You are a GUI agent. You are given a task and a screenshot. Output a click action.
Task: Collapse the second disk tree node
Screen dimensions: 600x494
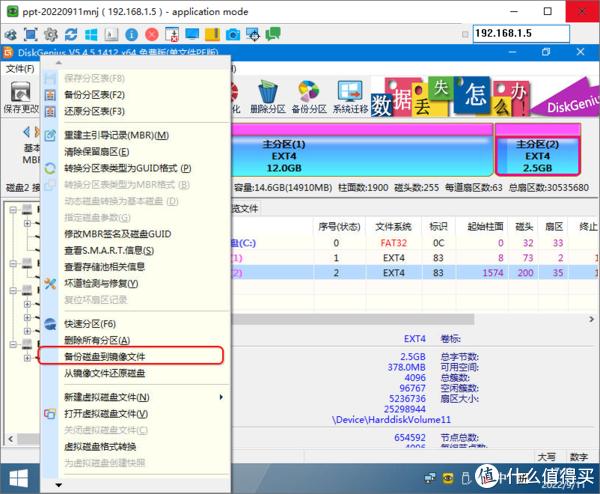(13, 264)
